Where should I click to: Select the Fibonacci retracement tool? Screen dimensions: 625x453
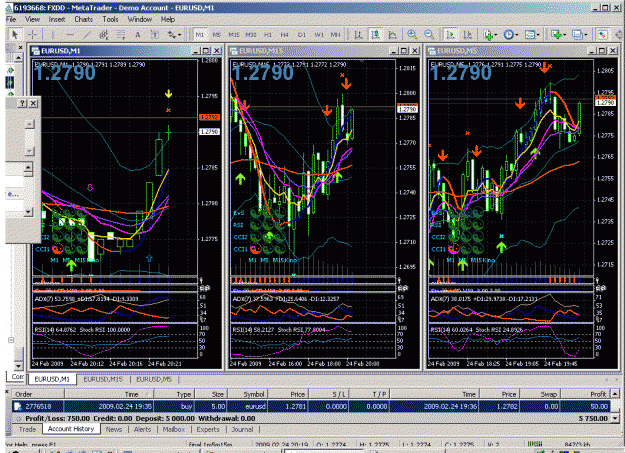(x=121, y=35)
